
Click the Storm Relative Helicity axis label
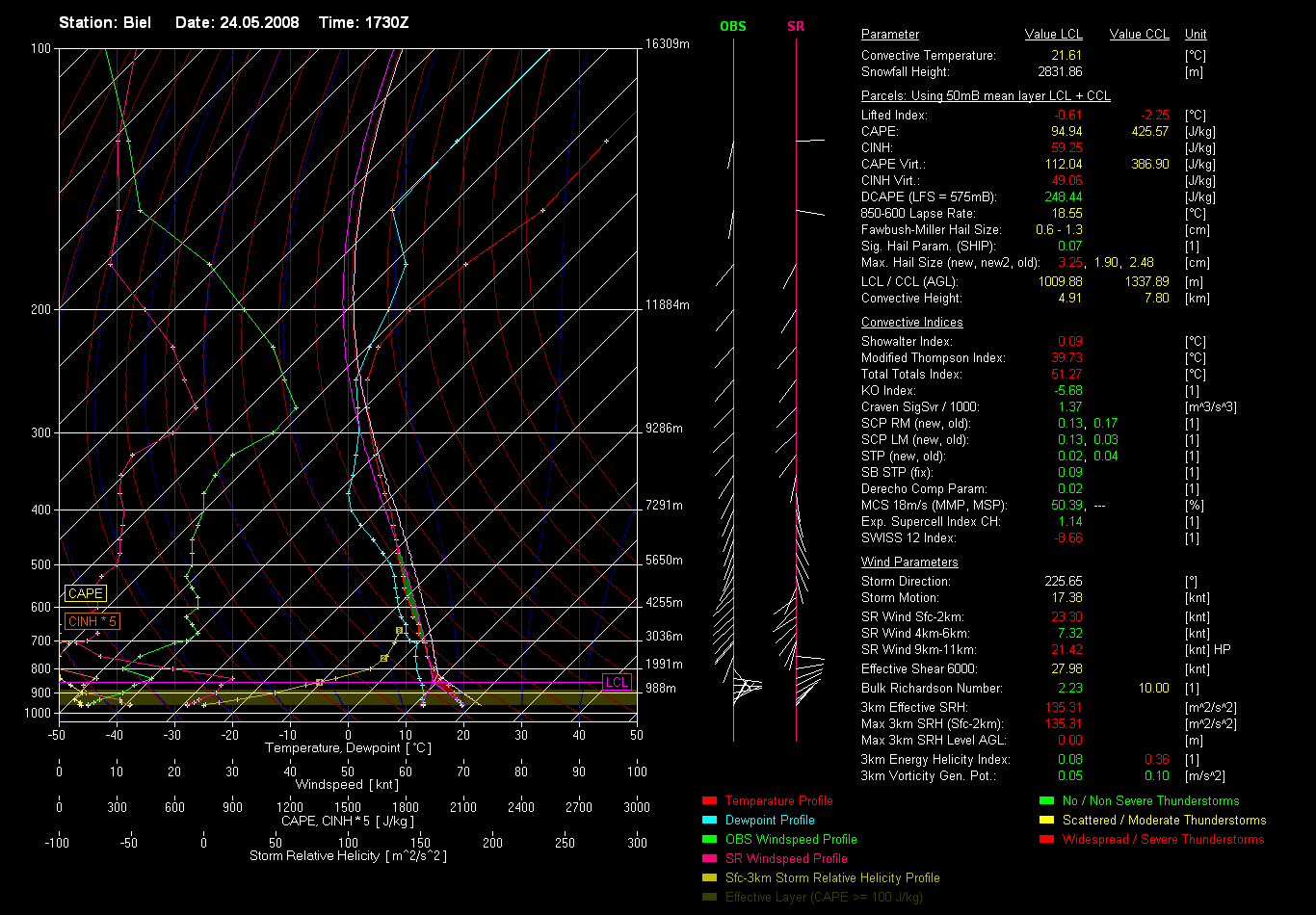tap(348, 855)
